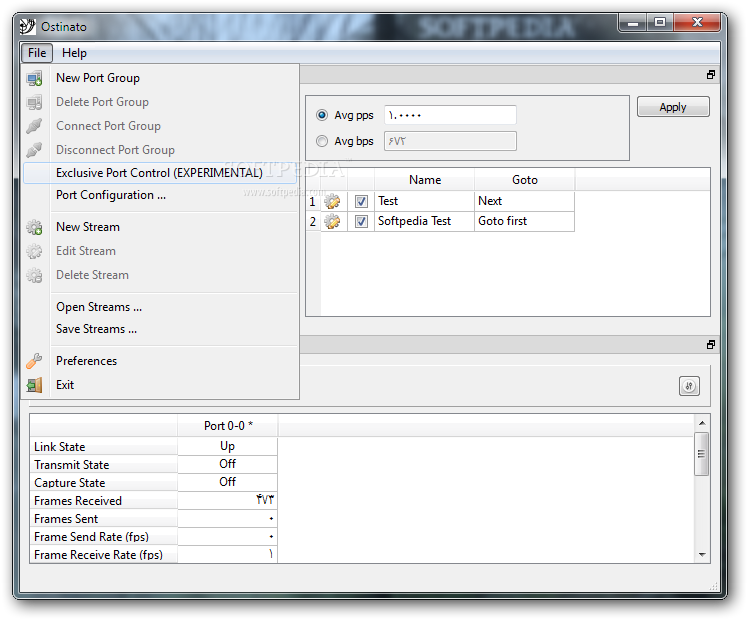The image size is (748, 620).
Task: Click the Edit Stream gear icon
Action: (x=34, y=251)
